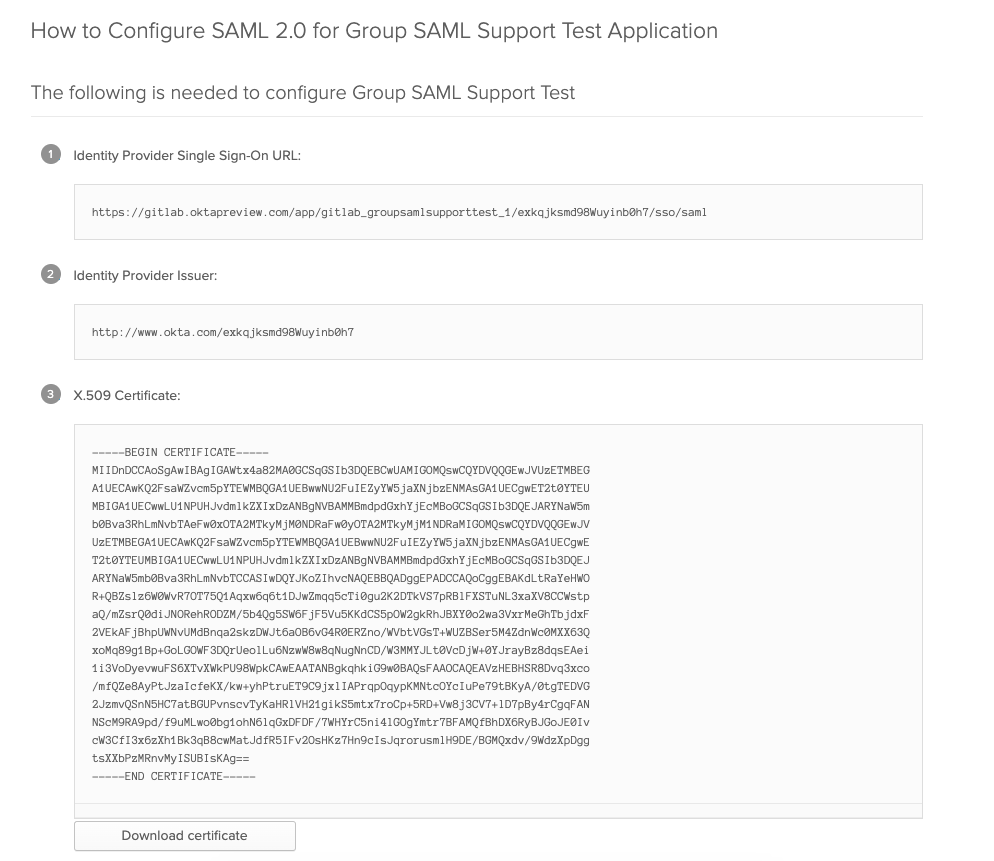Screen dimensions: 994x861
Task: Select the END CERTIFICATE line
Action: coord(172,776)
